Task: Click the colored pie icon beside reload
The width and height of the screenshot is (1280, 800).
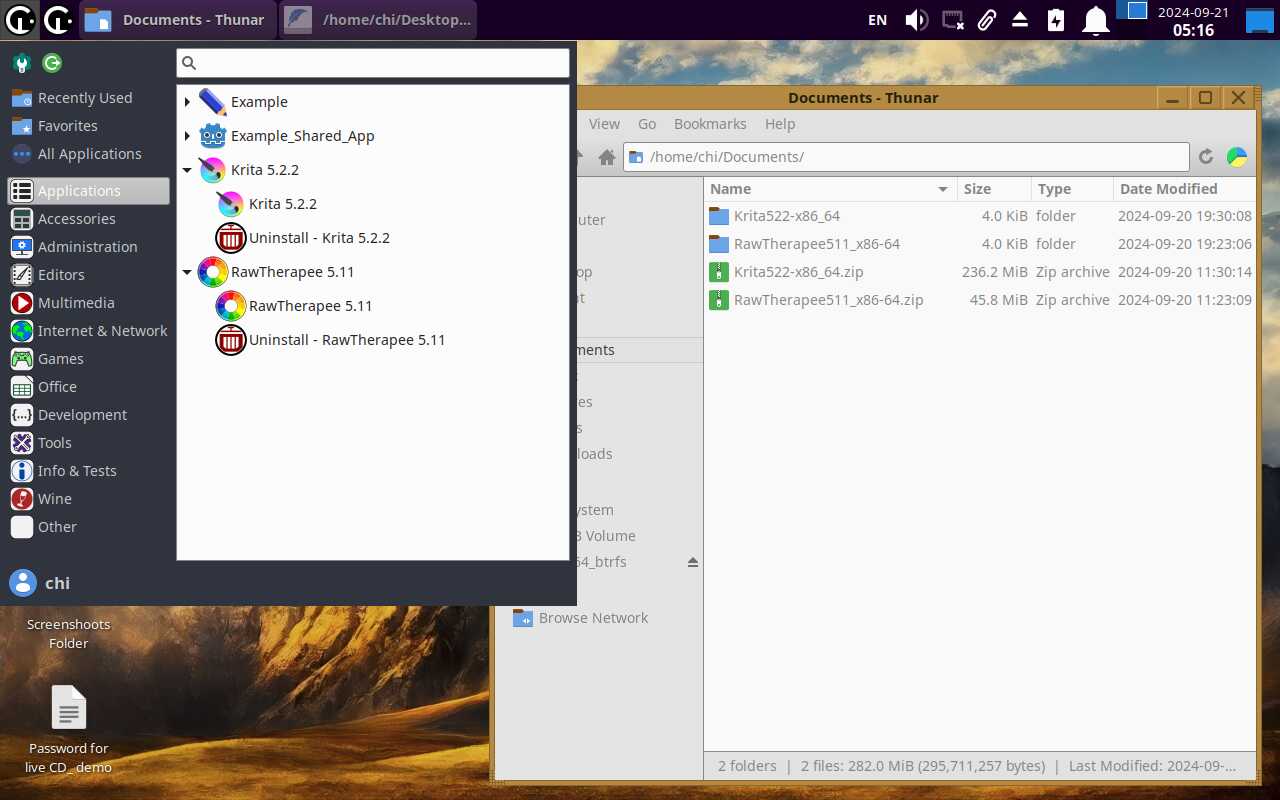Action: pyautogui.click(x=1237, y=157)
